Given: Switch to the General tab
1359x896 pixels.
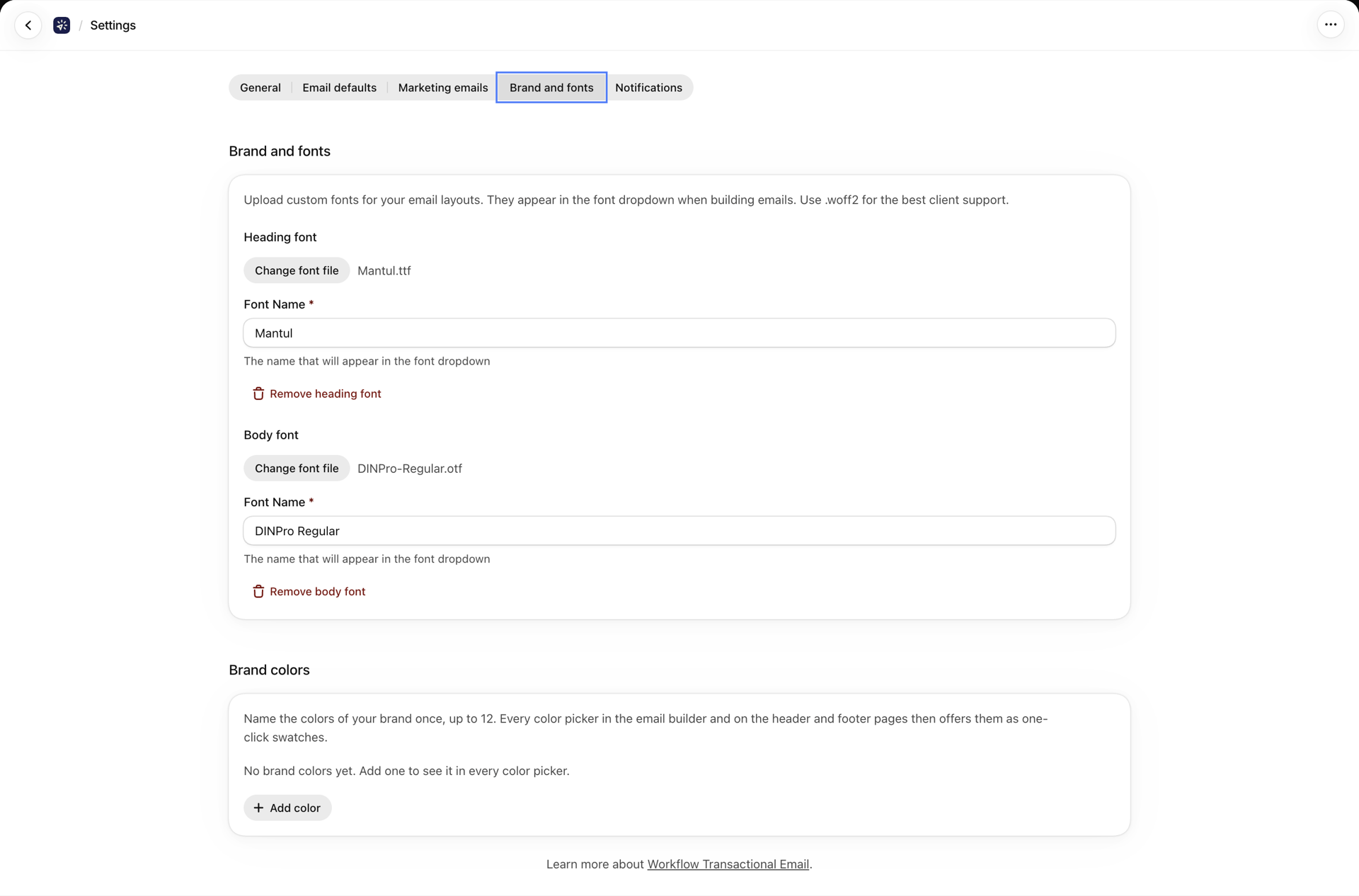Looking at the screenshot, I should tap(260, 88).
